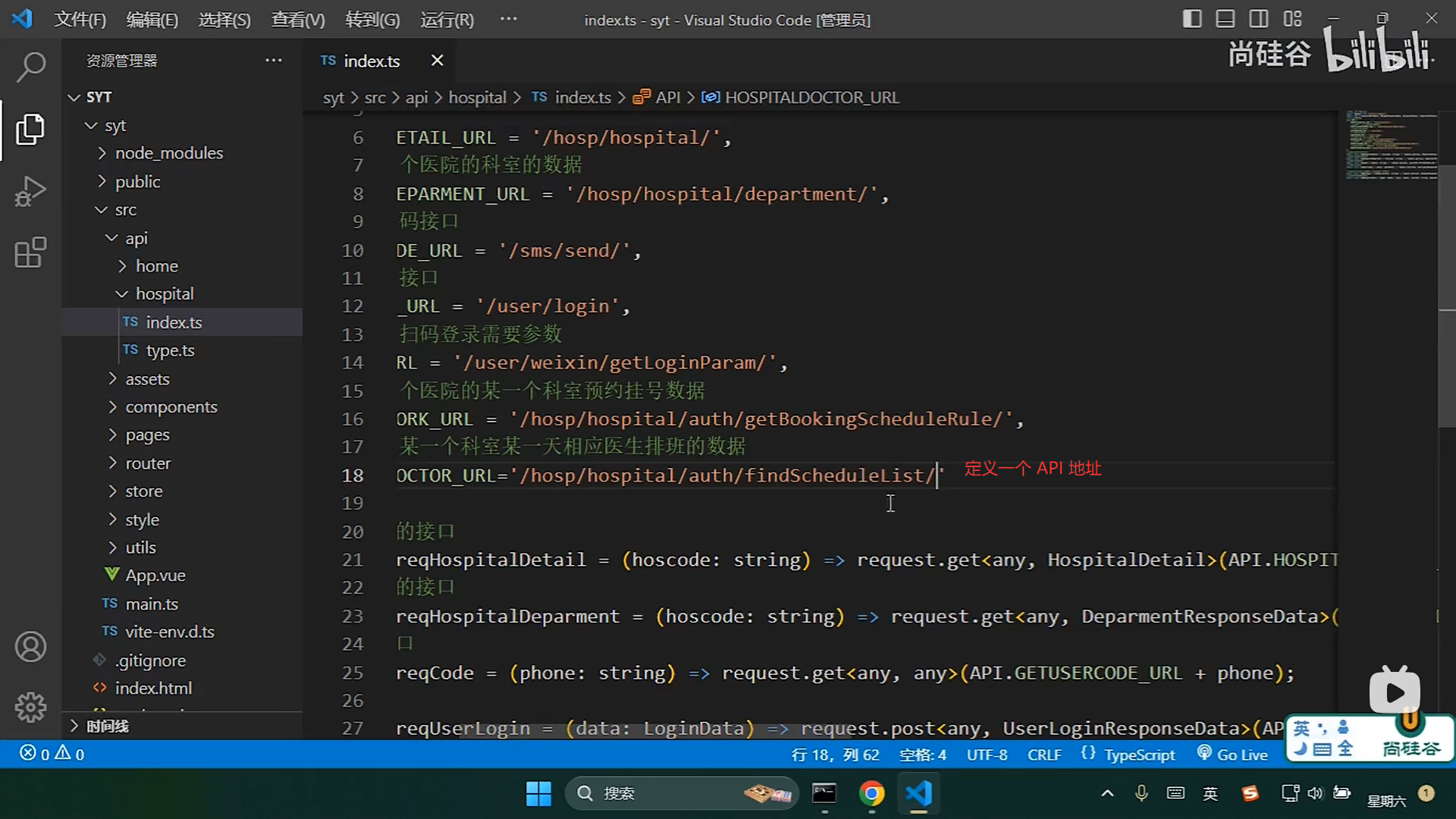Viewport: 1456px width, 819px height.
Task: Click errors and warnings status indicator
Action: point(52,754)
